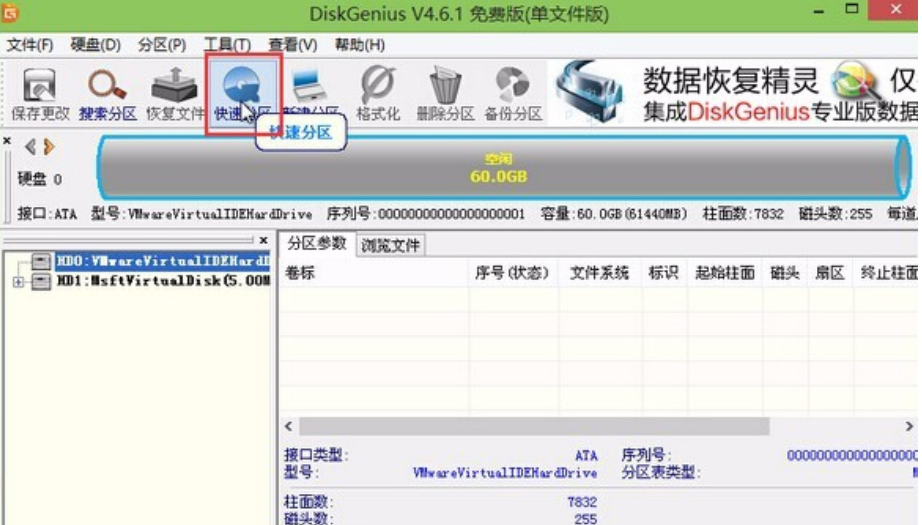The image size is (922, 525).
Task: Switch to the 浏览文件 tab
Action: pyautogui.click(x=390, y=245)
